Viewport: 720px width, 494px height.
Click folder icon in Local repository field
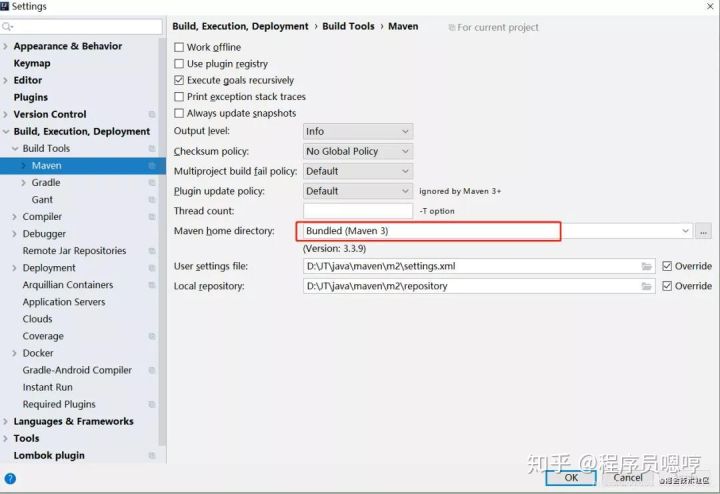(647, 286)
